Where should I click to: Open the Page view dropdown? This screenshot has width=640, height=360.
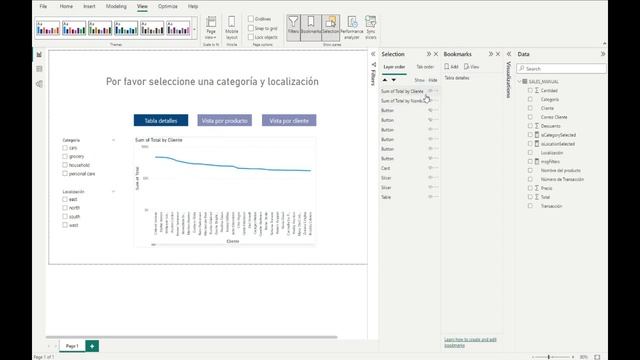point(211,27)
